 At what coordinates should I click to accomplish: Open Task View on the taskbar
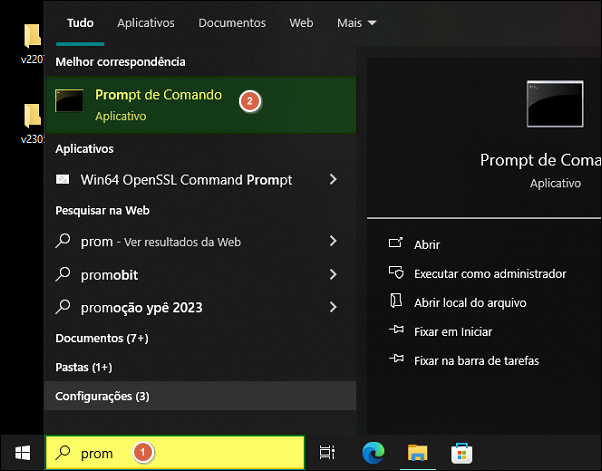pyautogui.click(x=327, y=453)
